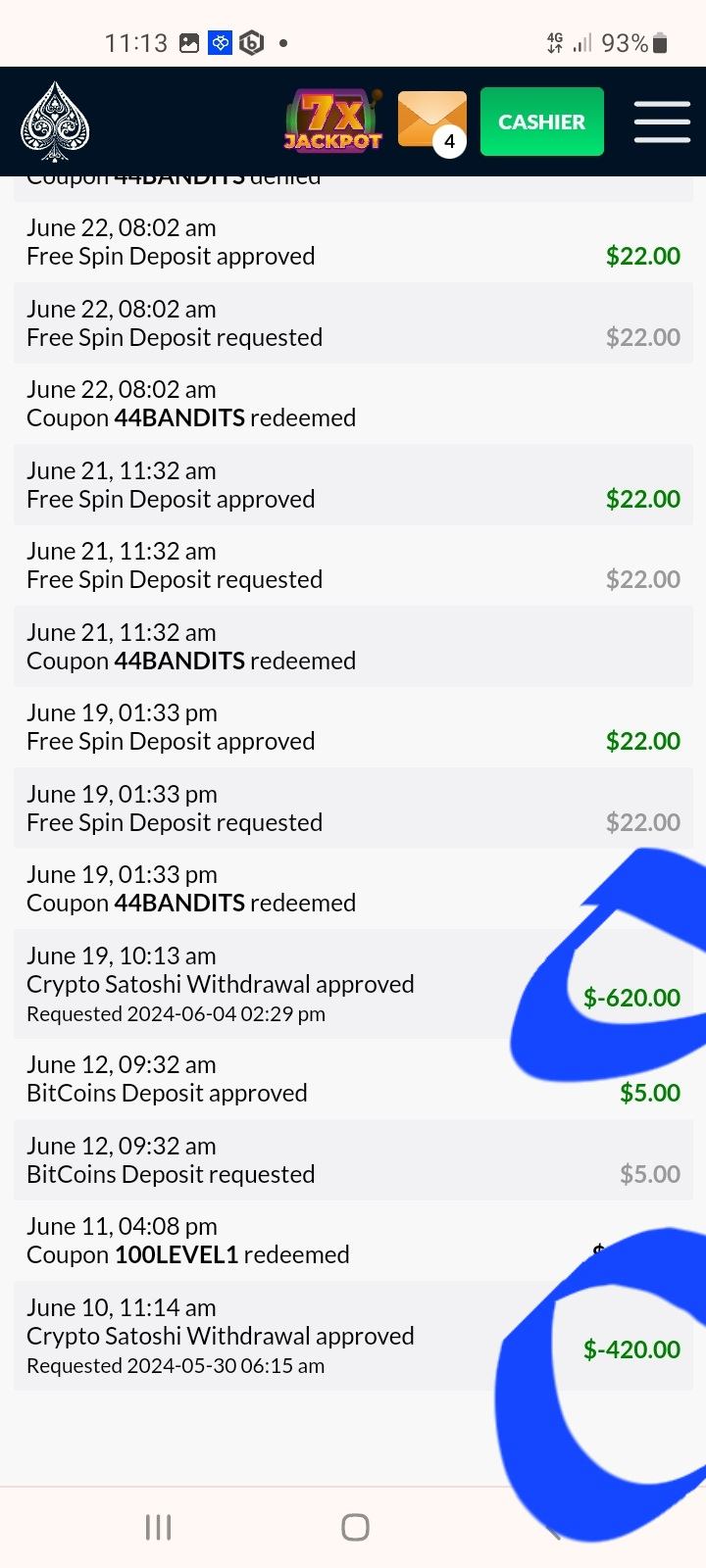Image resolution: width=706 pixels, height=1568 pixels.
Task: Tap the 4 unread messages badge
Action: point(449,141)
